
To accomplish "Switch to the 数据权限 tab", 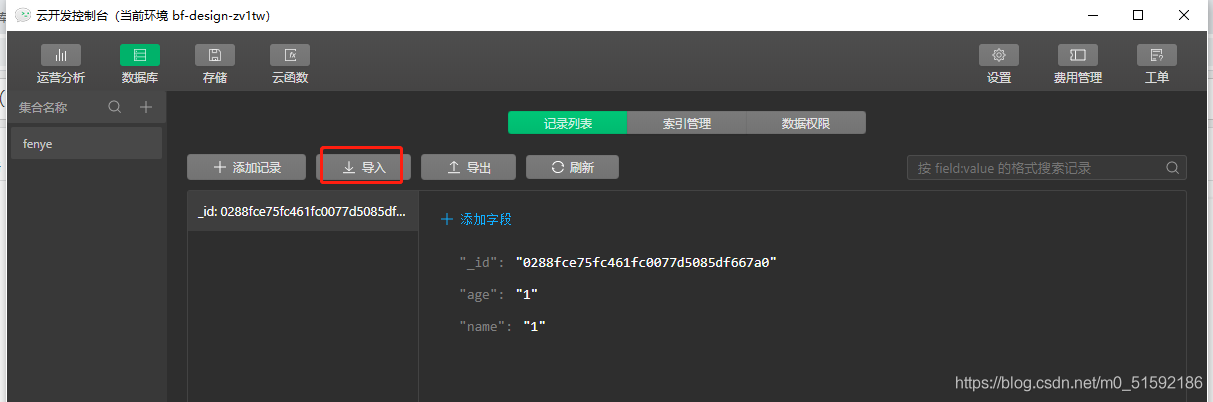I will pyautogui.click(x=806, y=123).
